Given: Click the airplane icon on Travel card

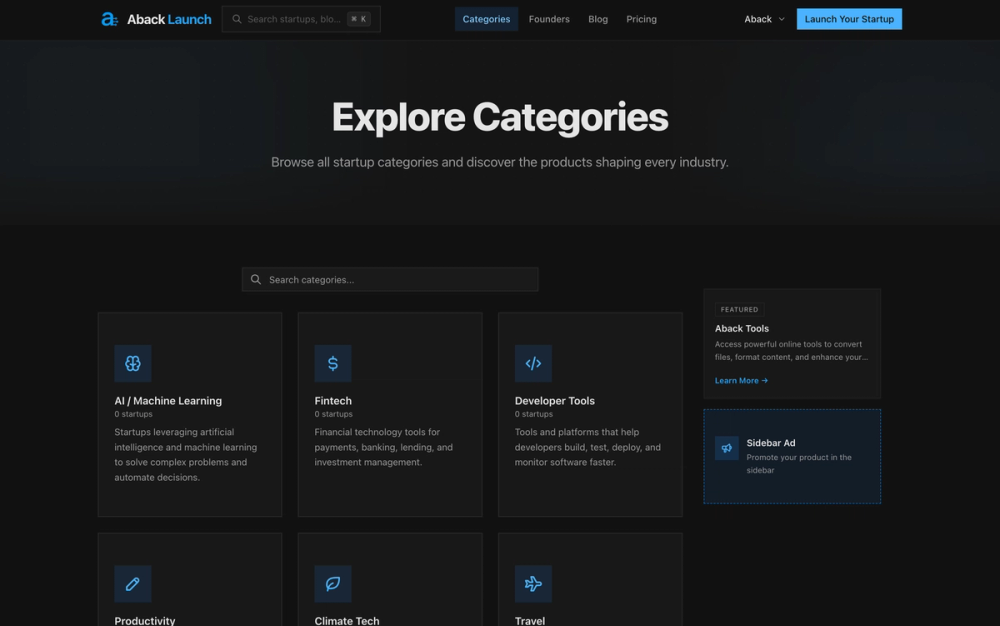Looking at the screenshot, I should [533, 584].
